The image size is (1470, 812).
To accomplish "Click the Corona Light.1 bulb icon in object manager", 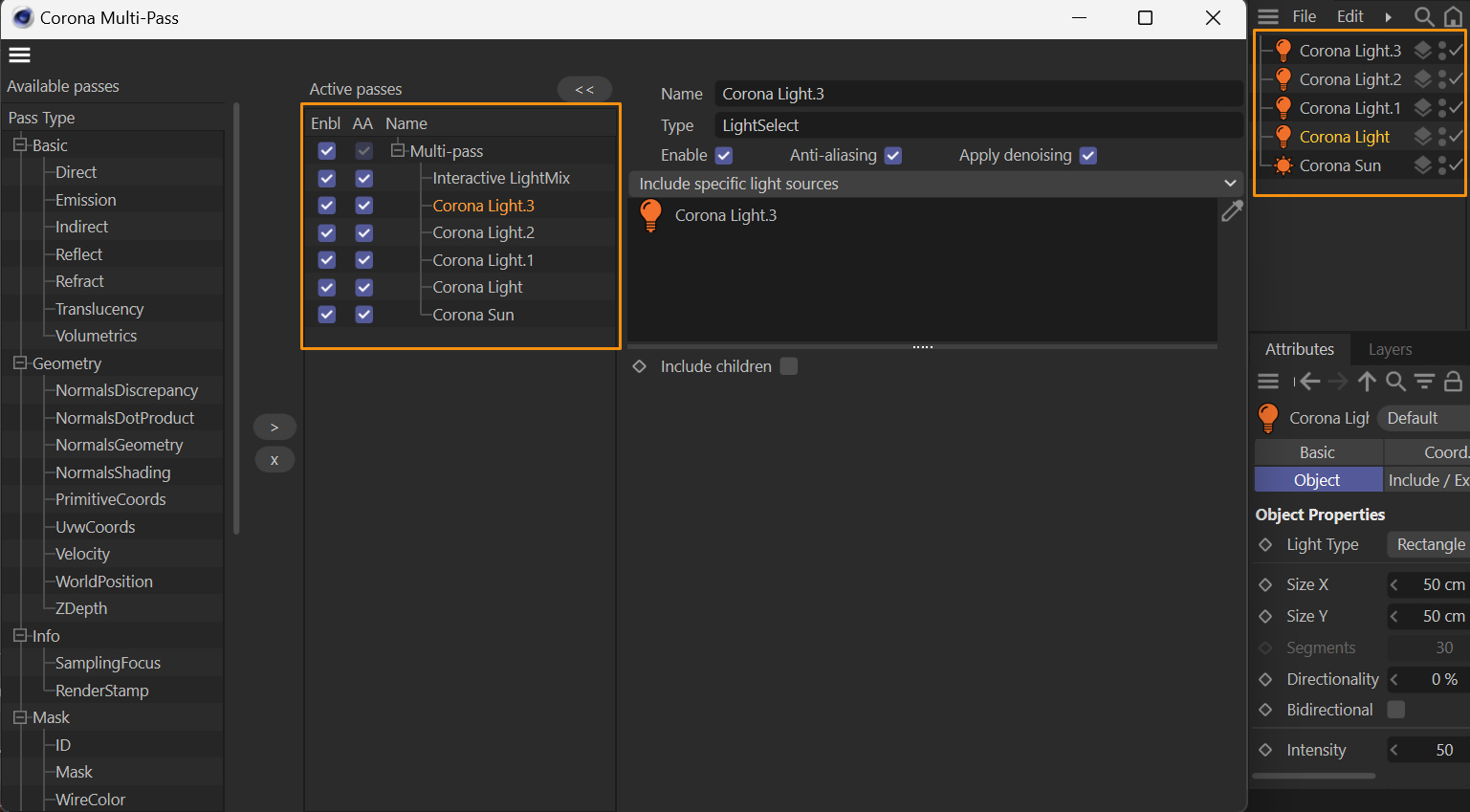I will pos(1284,108).
